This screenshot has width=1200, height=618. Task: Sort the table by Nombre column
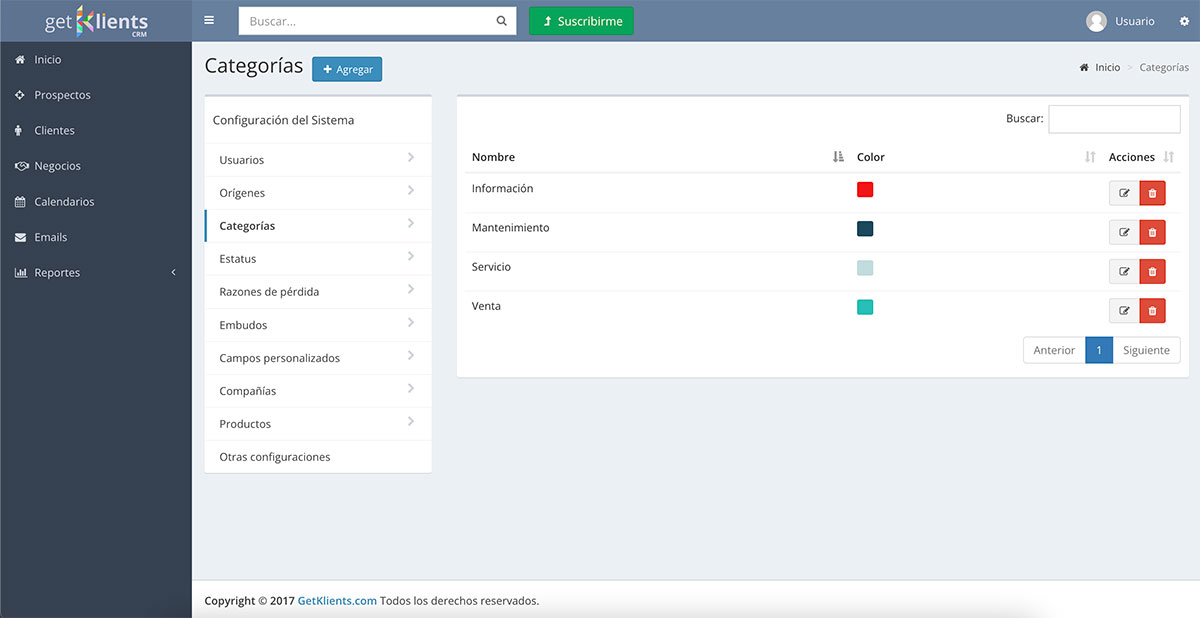838,157
